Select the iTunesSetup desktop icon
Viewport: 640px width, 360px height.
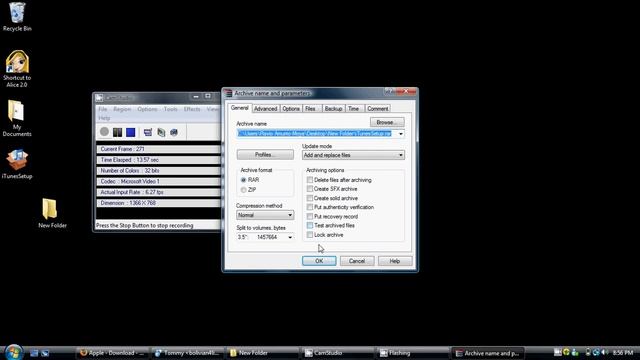[x=17, y=164]
